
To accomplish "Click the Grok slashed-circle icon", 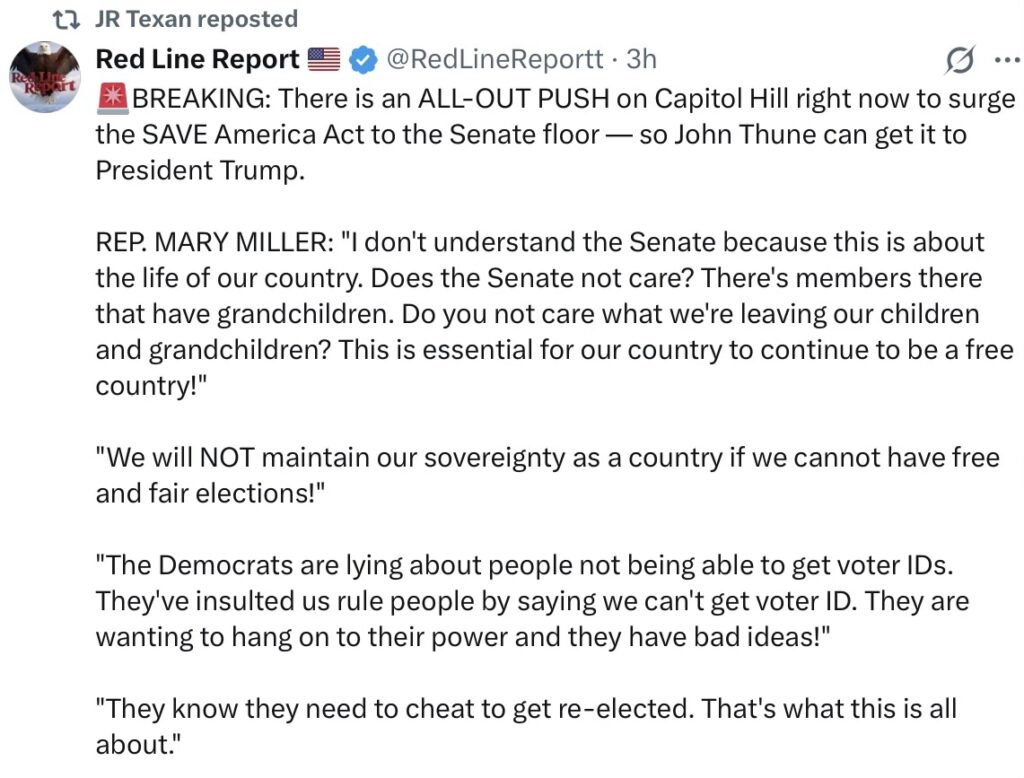I will 959,61.
